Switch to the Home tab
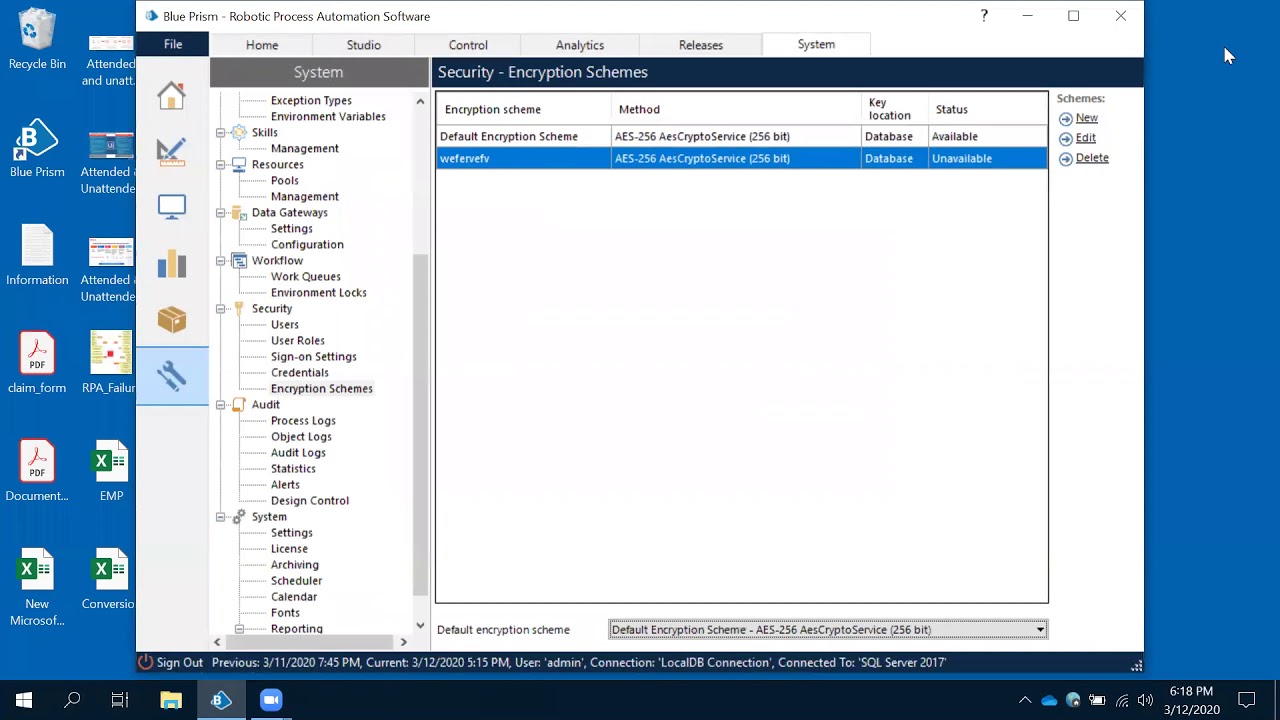The image size is (1280, 720). pyautogui.click(x=262, y=45)
